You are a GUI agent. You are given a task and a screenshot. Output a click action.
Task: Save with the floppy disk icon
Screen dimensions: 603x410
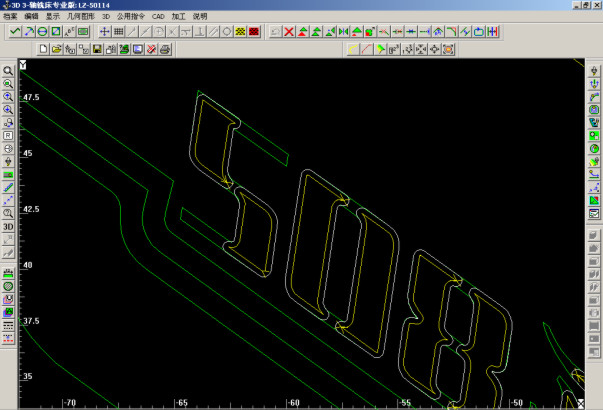[97, 49]
